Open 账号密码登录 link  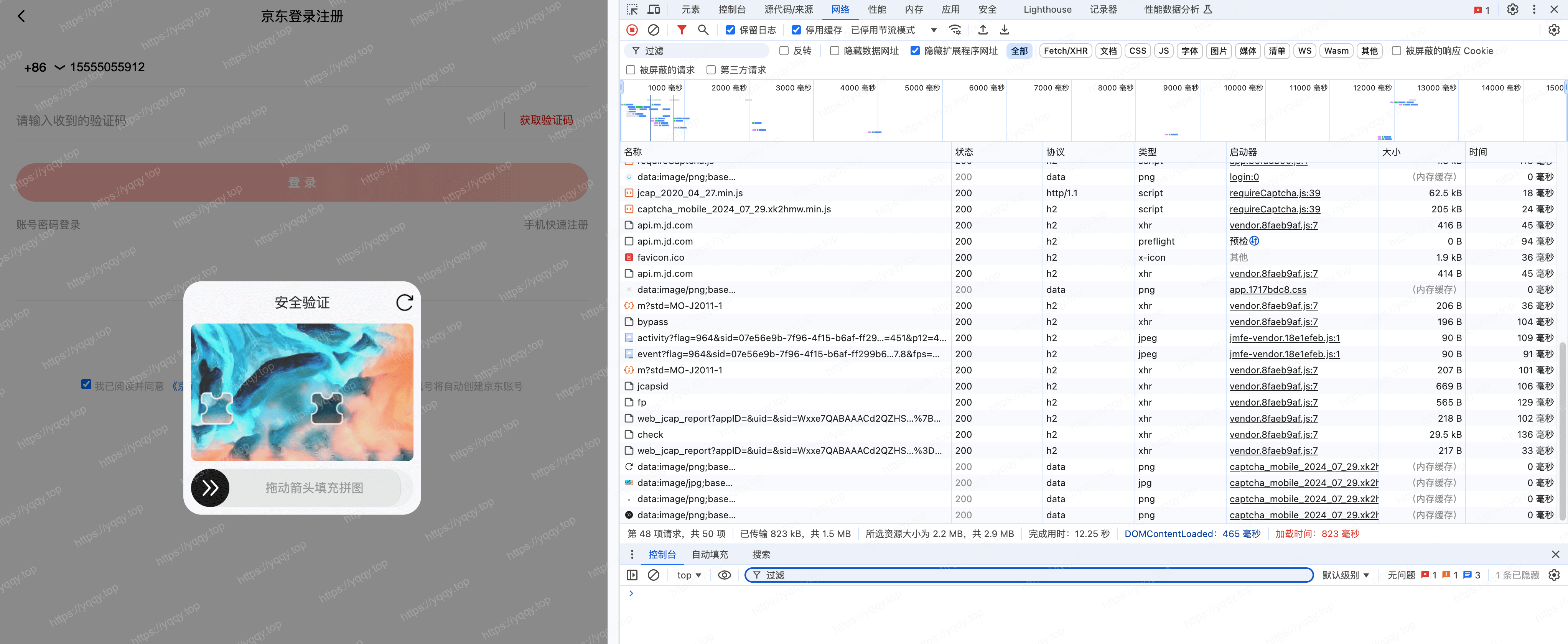(48, 225)
